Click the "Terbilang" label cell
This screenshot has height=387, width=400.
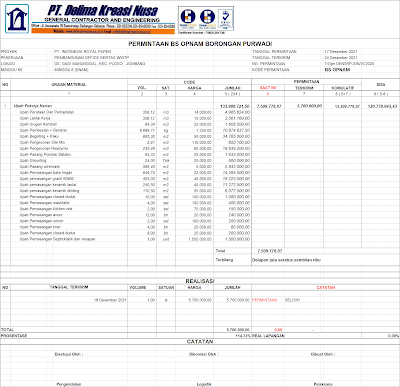tap(224, 260)
